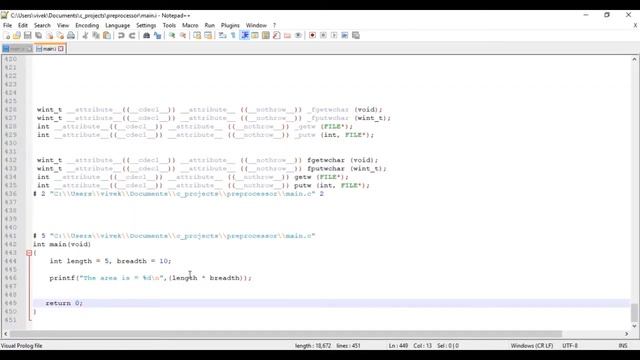The width and height of the screenshot is (640, 360).
Task: Save the recorded macro icon
Action: pos(356,36)
